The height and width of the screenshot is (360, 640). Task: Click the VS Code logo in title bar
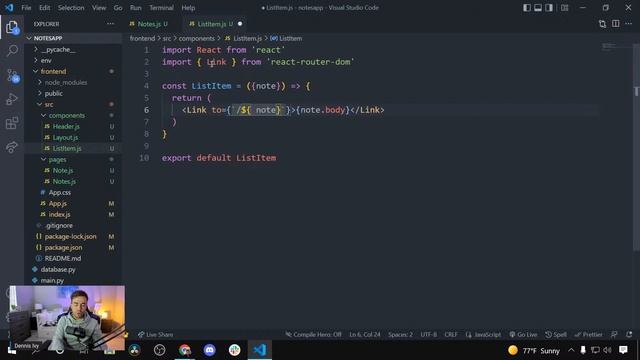[x=9, y=7]
